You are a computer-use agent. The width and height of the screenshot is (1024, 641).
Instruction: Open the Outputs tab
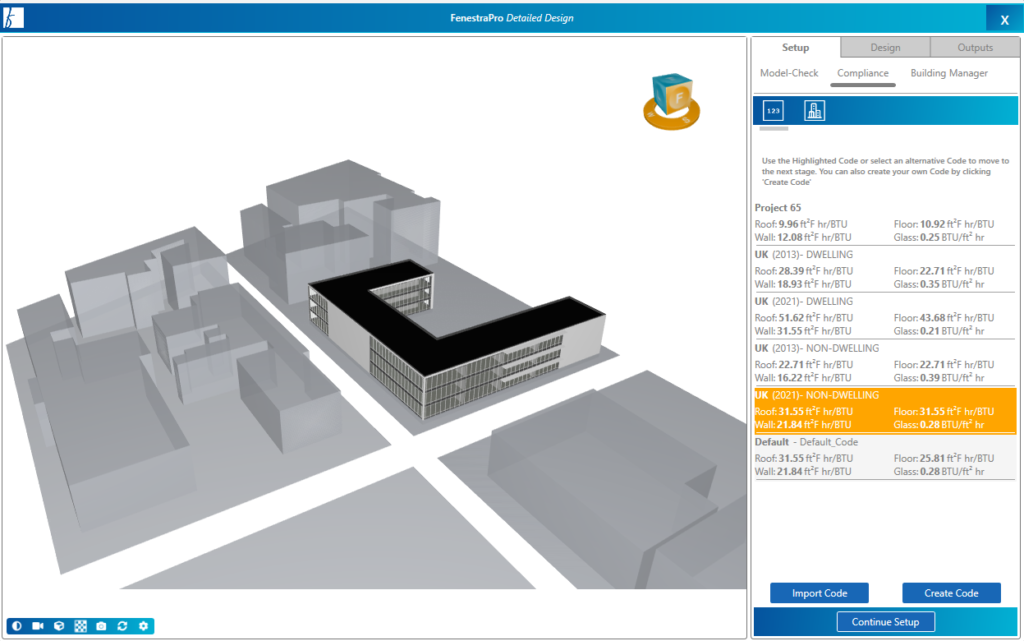pyautogui.click(x=975, y=48)
